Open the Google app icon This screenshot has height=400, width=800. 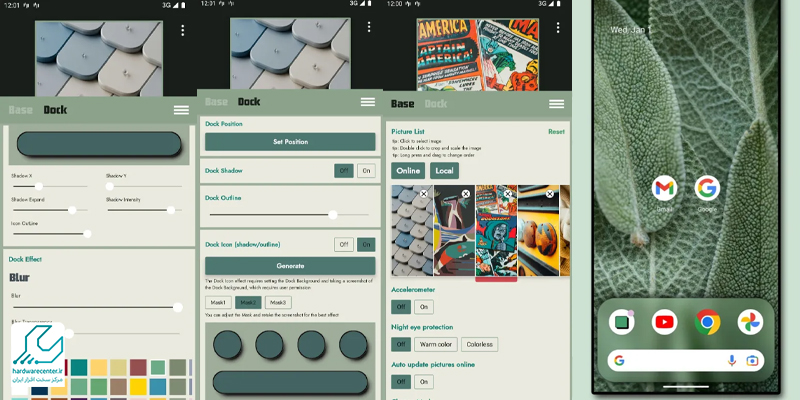(x=707, y=187)
